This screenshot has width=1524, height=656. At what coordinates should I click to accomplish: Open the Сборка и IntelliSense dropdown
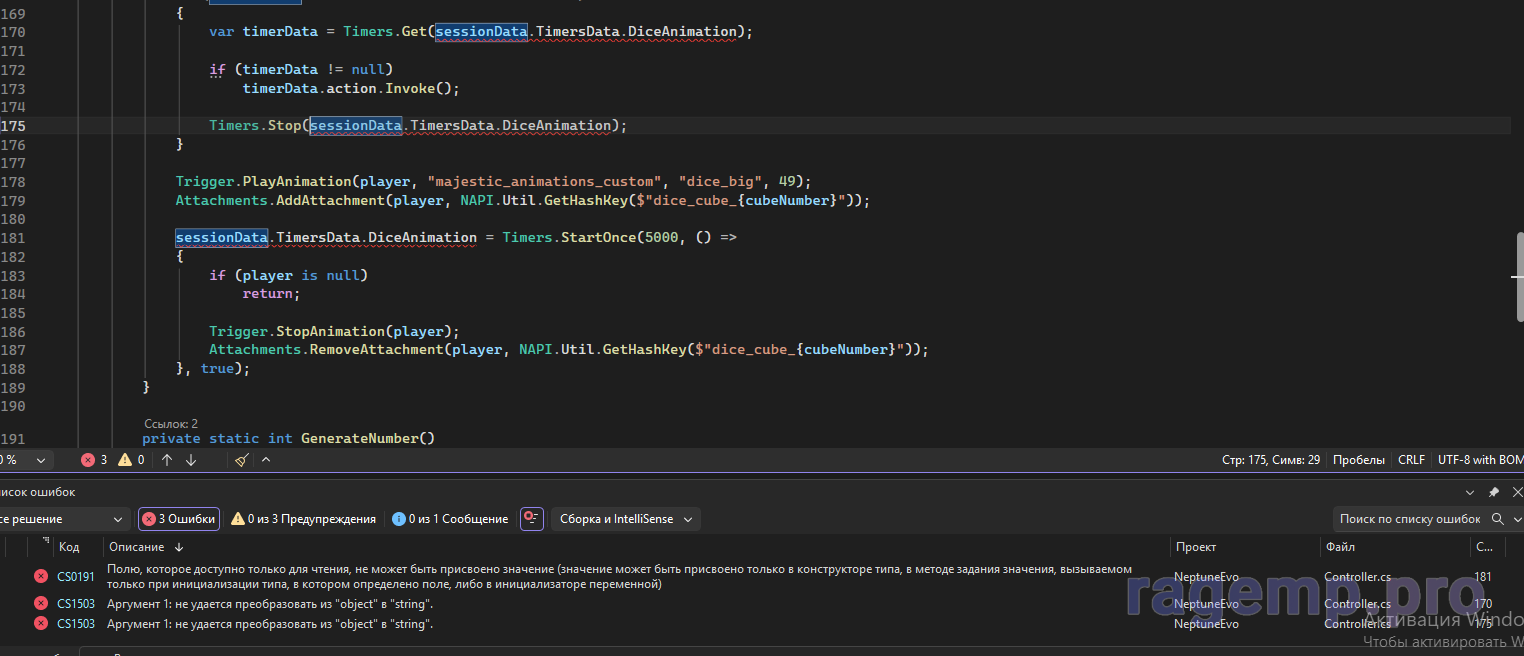(x=625, y=519)
